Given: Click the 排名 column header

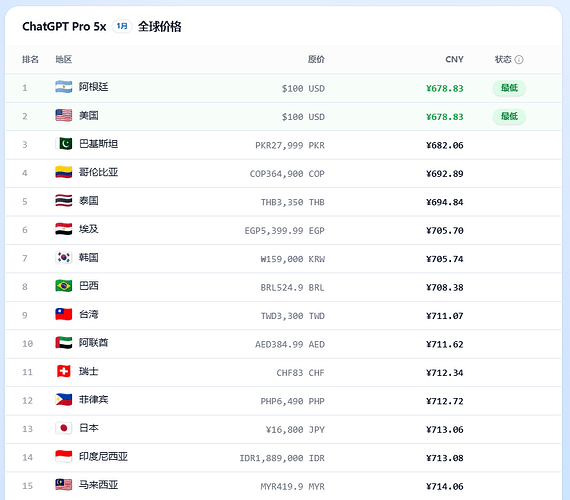Looking at the screenshot, I should pos(30,59).
